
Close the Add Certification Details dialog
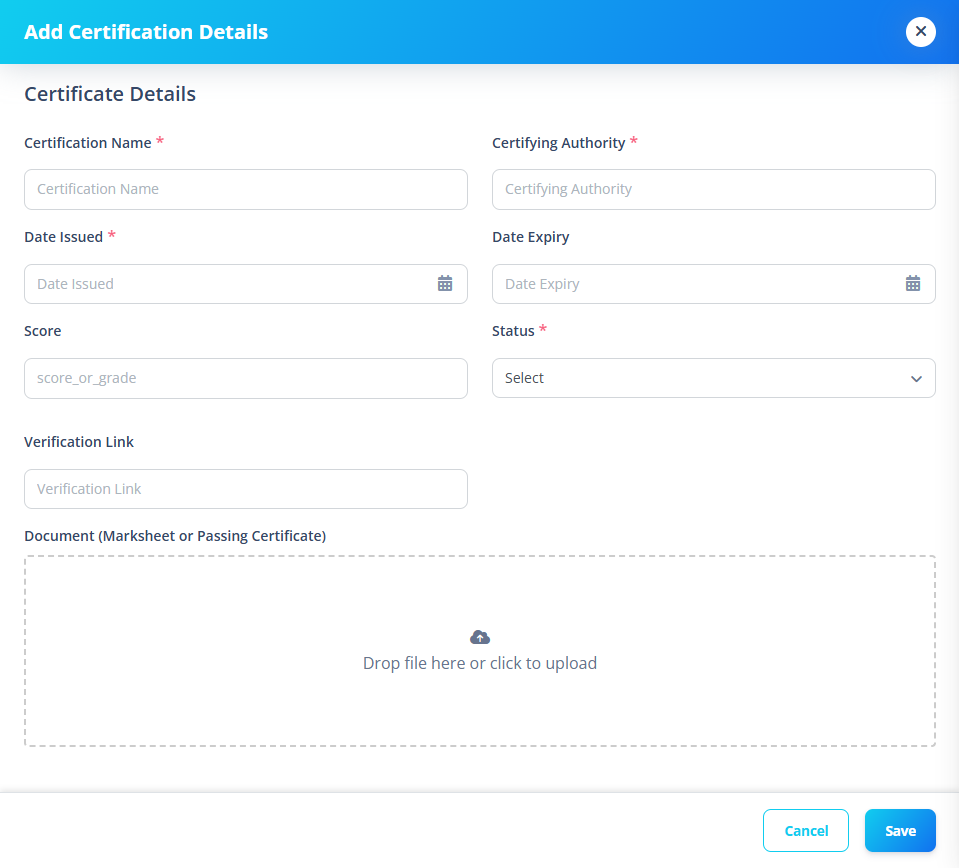coord(920,32)
